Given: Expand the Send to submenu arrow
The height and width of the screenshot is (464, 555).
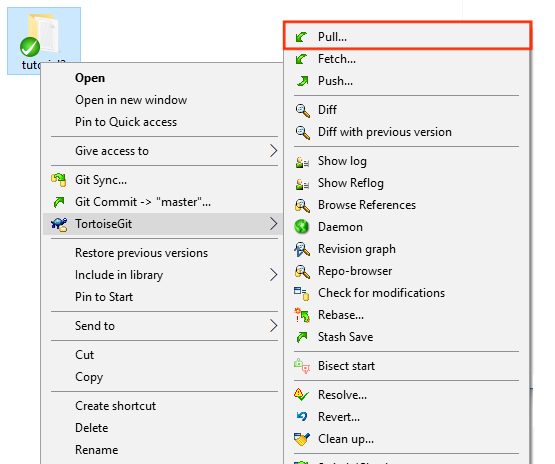Looking at the screenshot, I should click(273, 326).
